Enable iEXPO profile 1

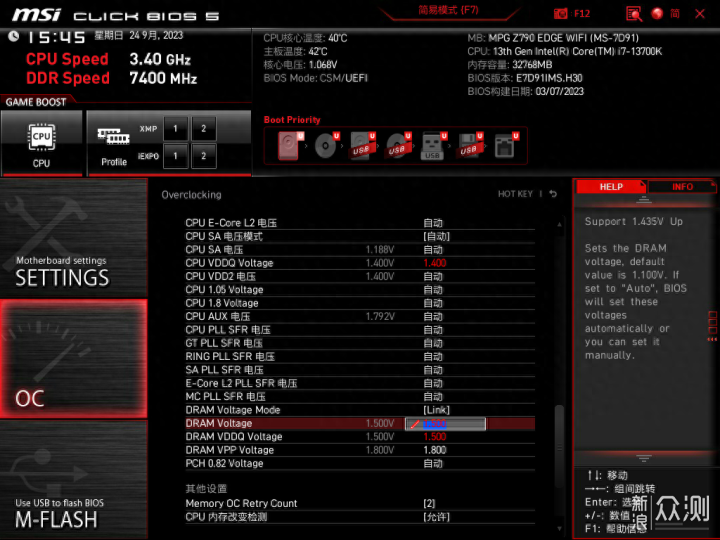tap(175, 156)
